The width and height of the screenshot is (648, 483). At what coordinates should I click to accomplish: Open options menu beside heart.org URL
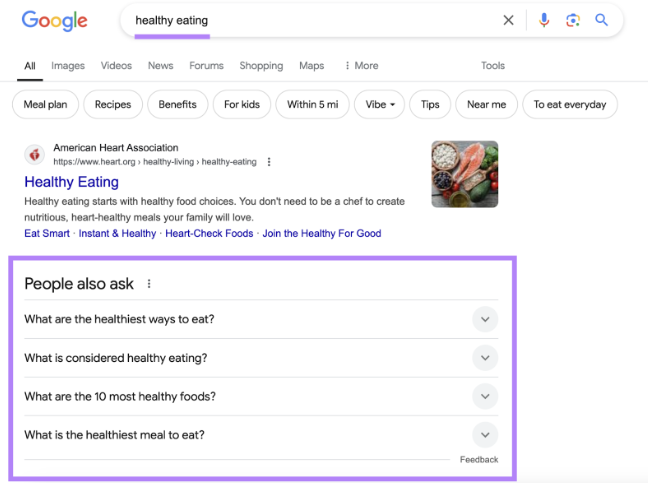tap(269, 162)
